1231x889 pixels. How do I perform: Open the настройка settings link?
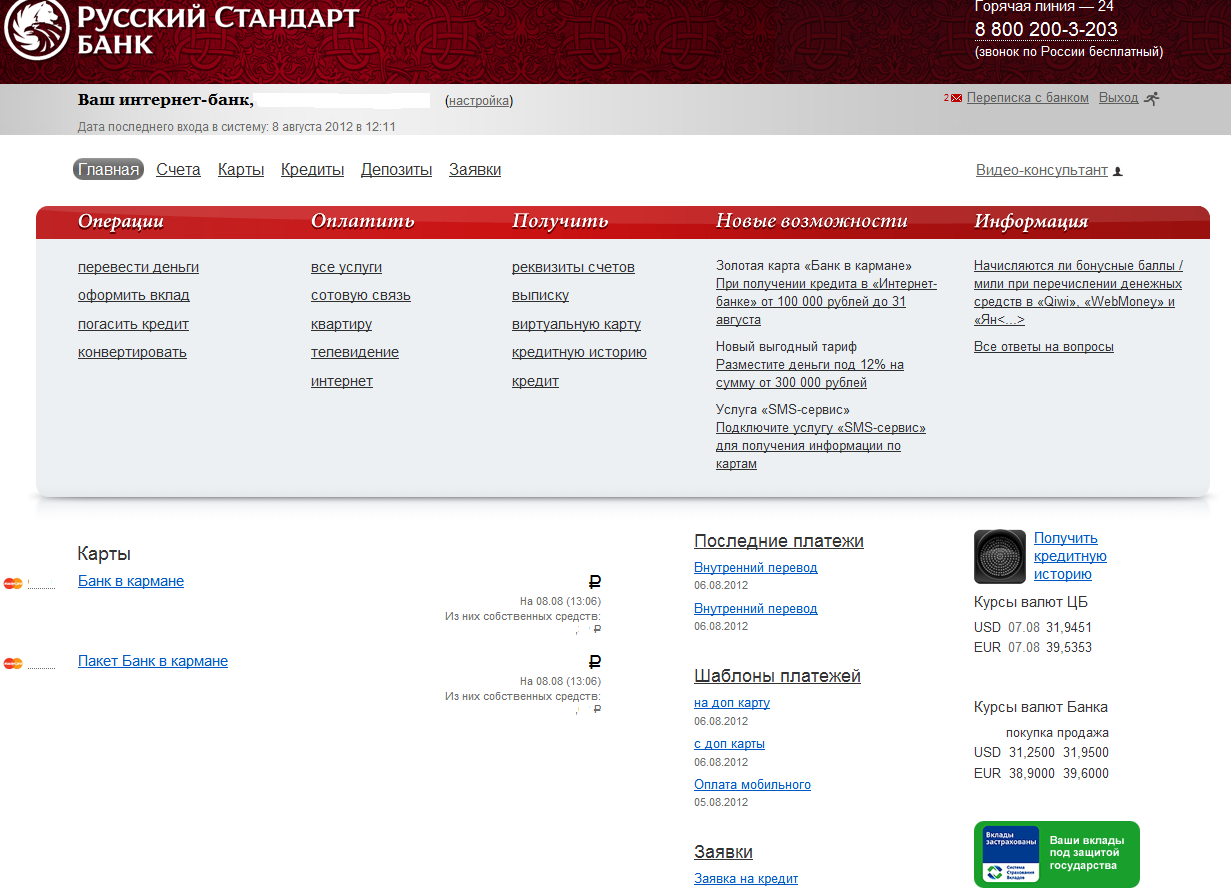(479, 101)
